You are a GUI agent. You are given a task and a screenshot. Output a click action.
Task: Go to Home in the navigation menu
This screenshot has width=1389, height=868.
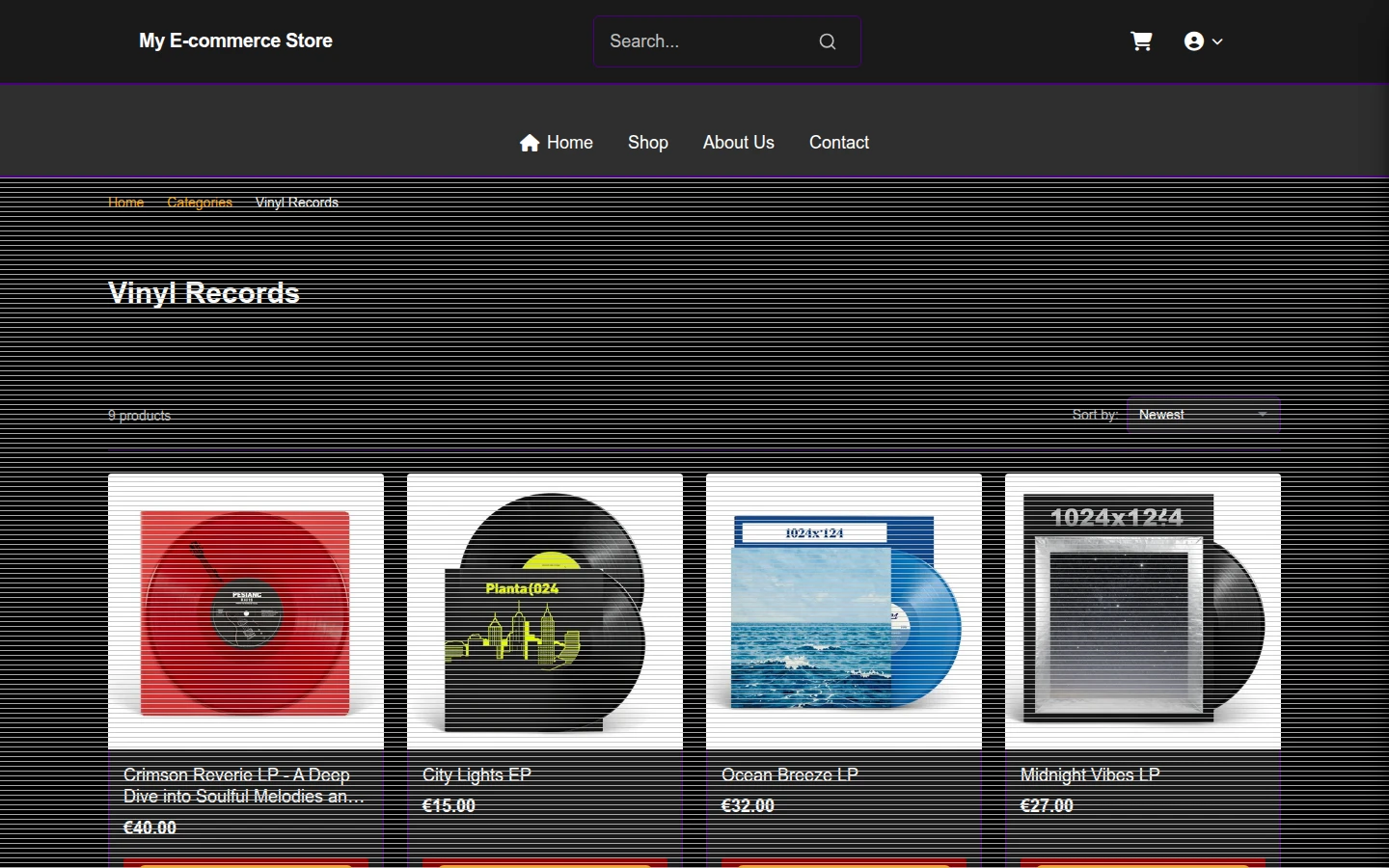coord(557,143)
